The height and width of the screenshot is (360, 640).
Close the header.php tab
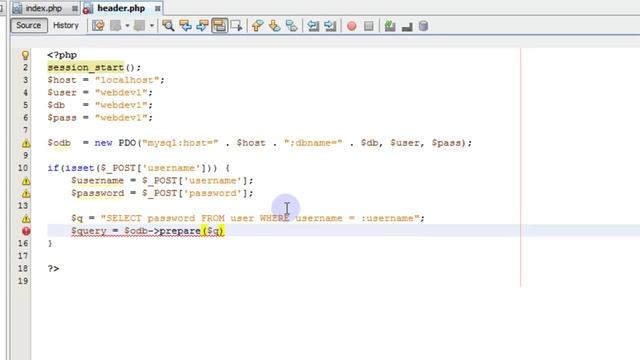point(158,8)
